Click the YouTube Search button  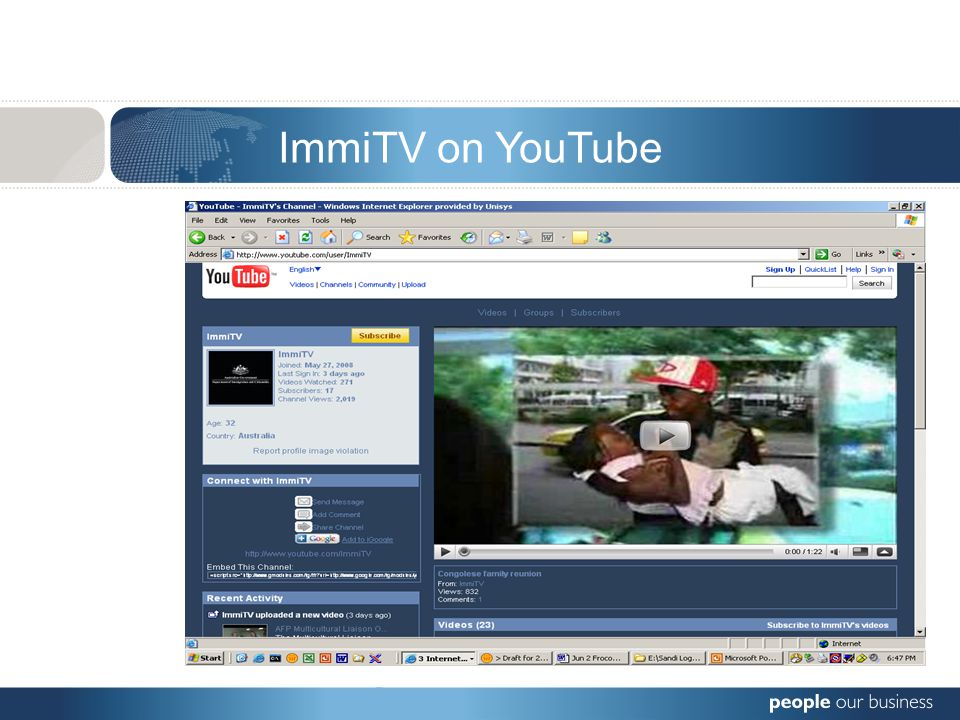[x=871, y=283]
